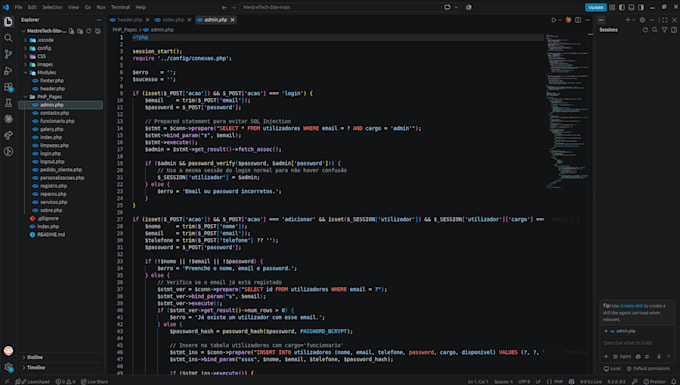The image size is (680, 385).
Task: Go back with the navigation arrow
Action: (224, 7)
